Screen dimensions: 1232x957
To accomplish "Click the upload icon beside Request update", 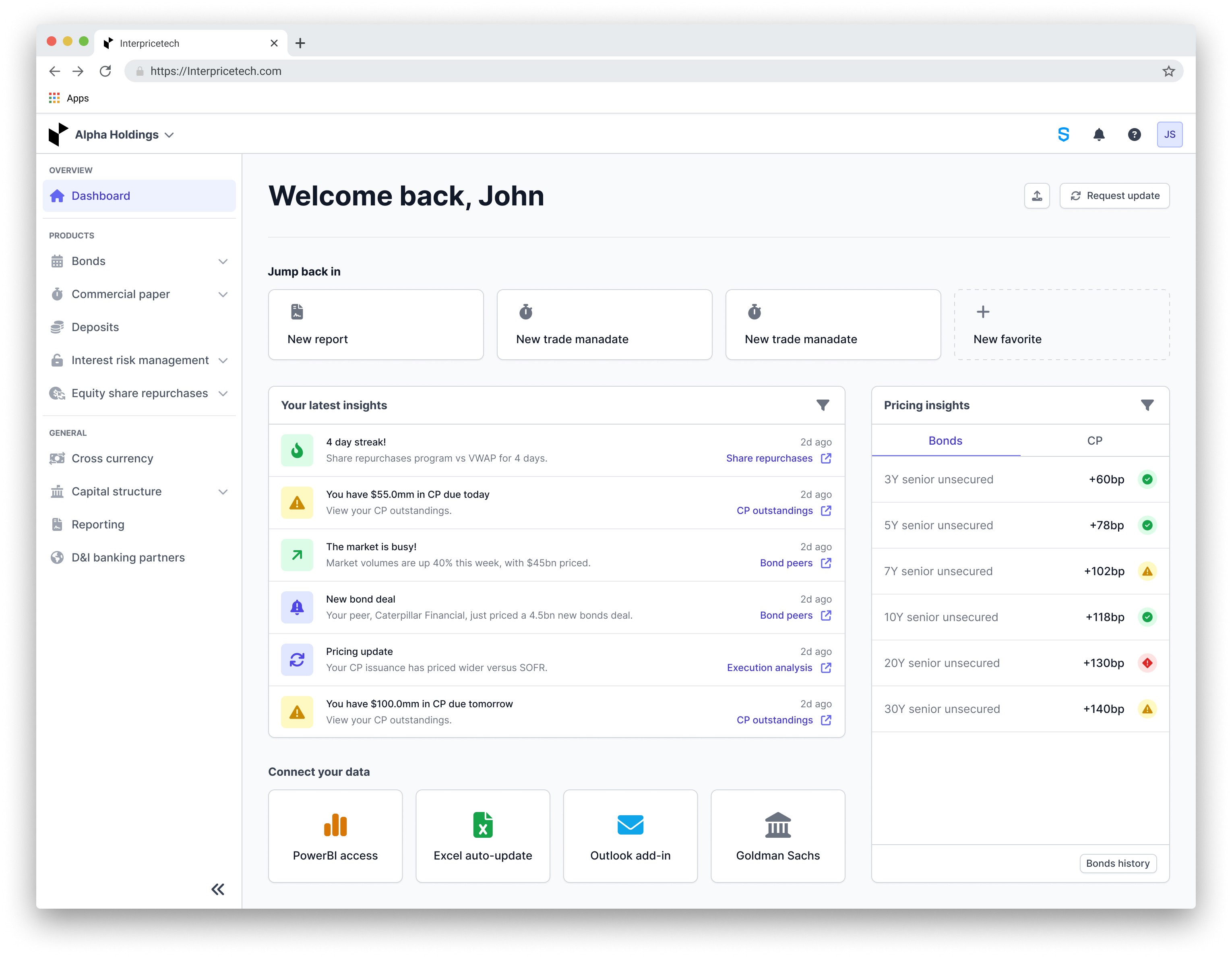I will (1036, 196).
